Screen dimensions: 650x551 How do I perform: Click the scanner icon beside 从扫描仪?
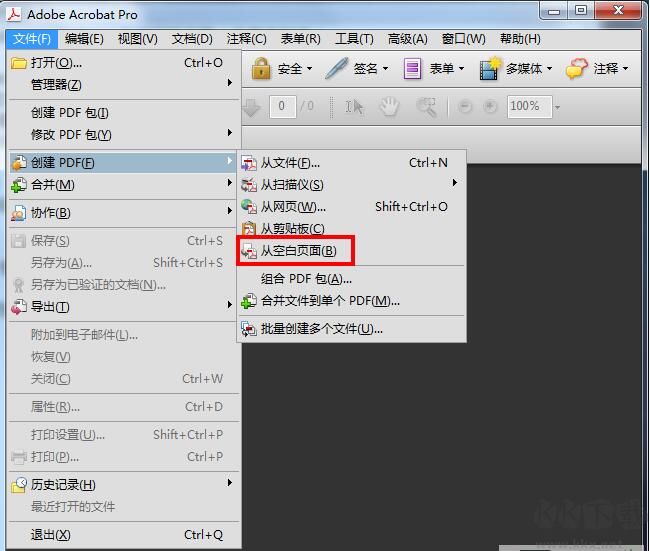[249, 185]
